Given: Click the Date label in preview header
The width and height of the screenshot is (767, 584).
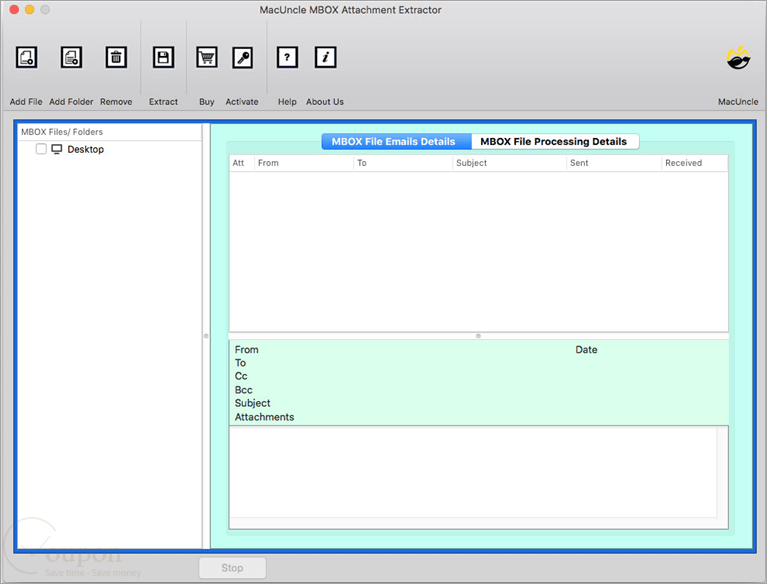Looking at the screenshot, I should 586,350.
